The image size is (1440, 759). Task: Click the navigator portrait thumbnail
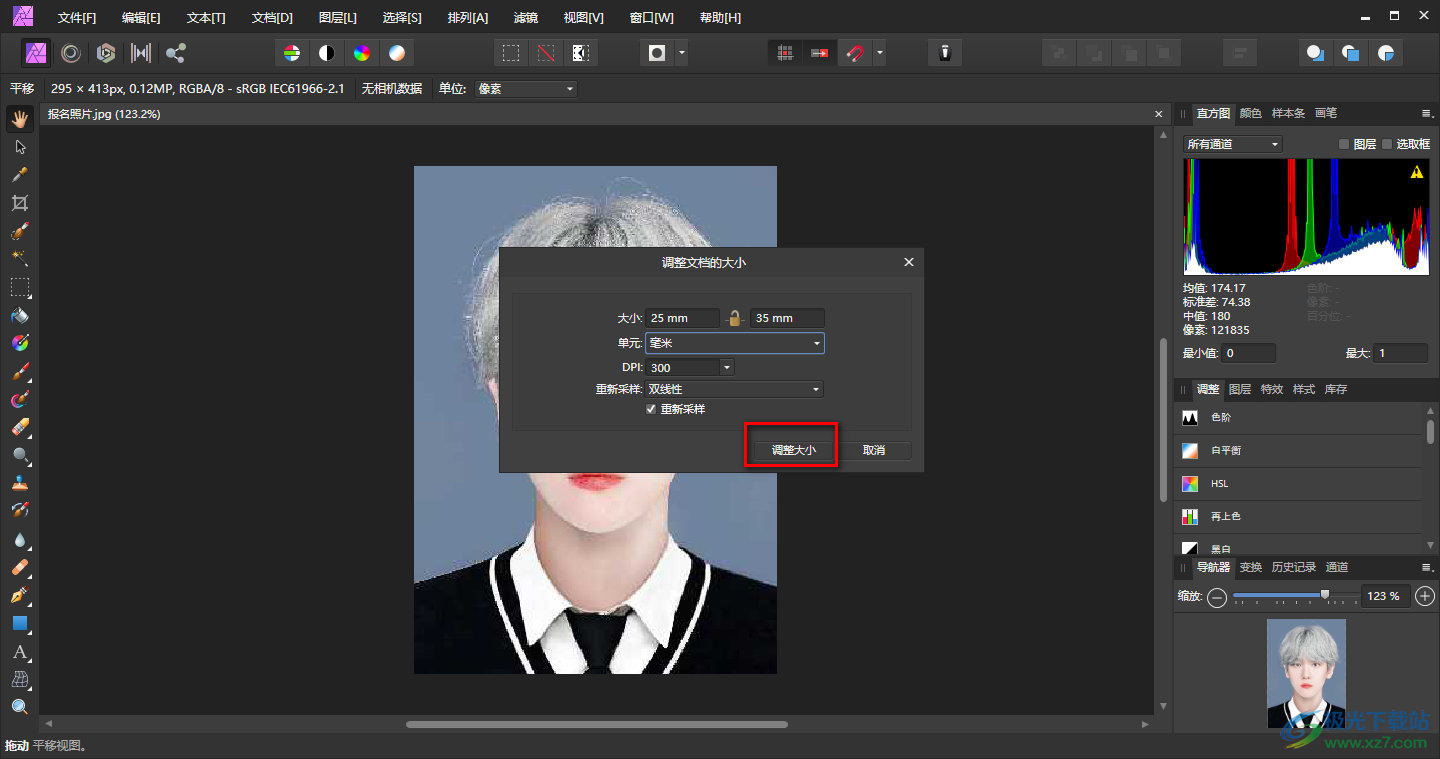pyautogui.click(x=1306, y=674)
